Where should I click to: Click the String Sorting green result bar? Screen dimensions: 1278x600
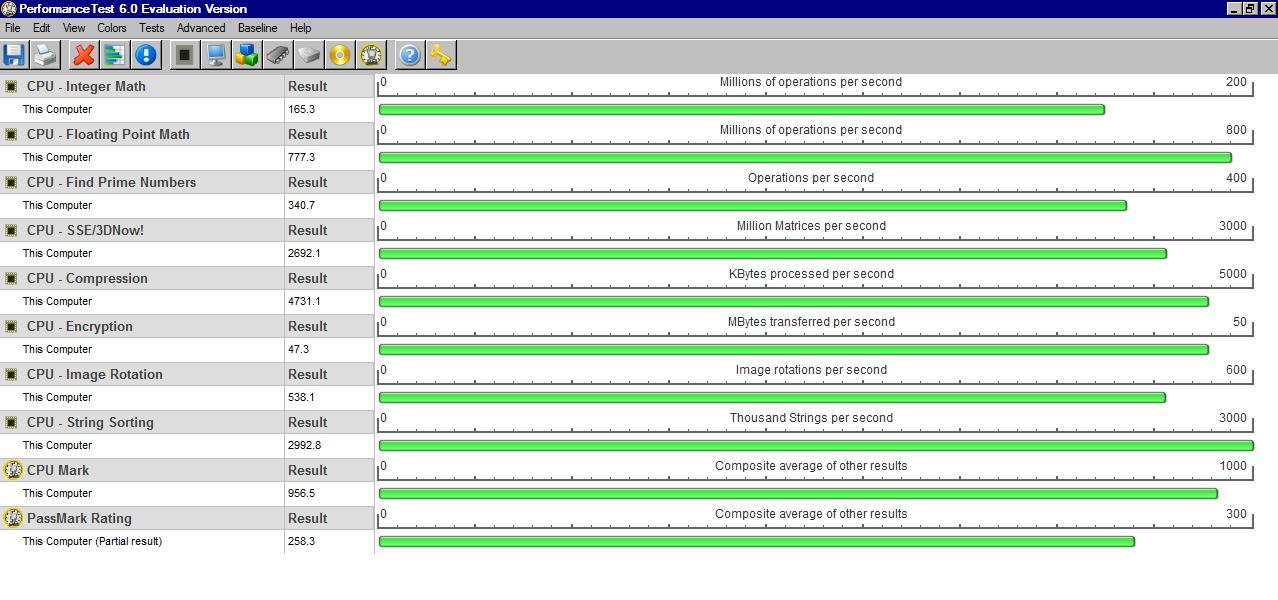tap(816, 446)
